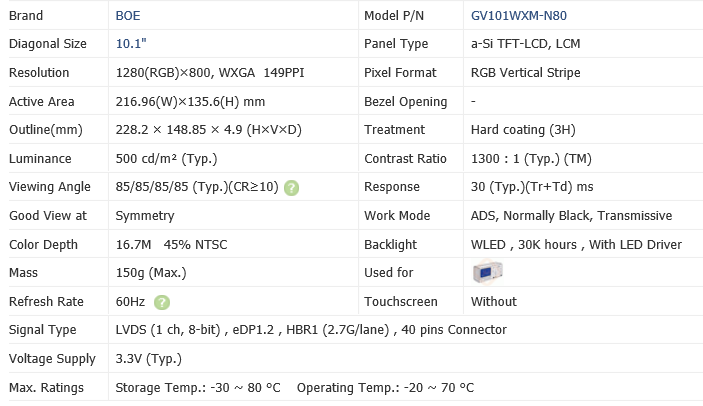Open the BOE brand link
This screenshot has width=703, height=406.
pos(129,16)
